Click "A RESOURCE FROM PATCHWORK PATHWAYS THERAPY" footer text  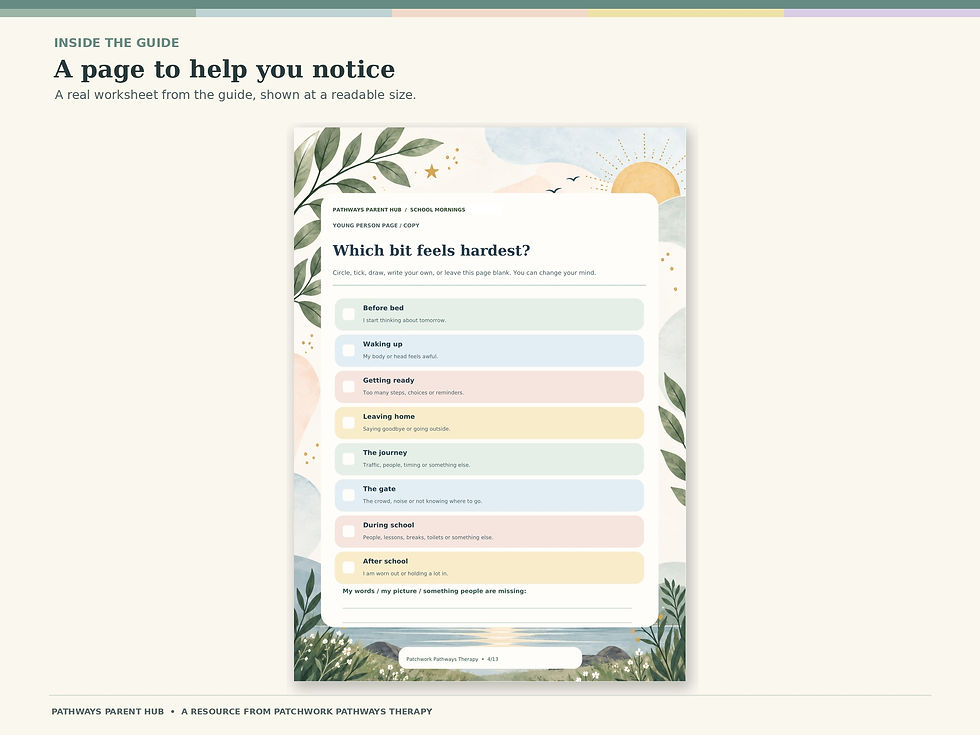[307, 712]
